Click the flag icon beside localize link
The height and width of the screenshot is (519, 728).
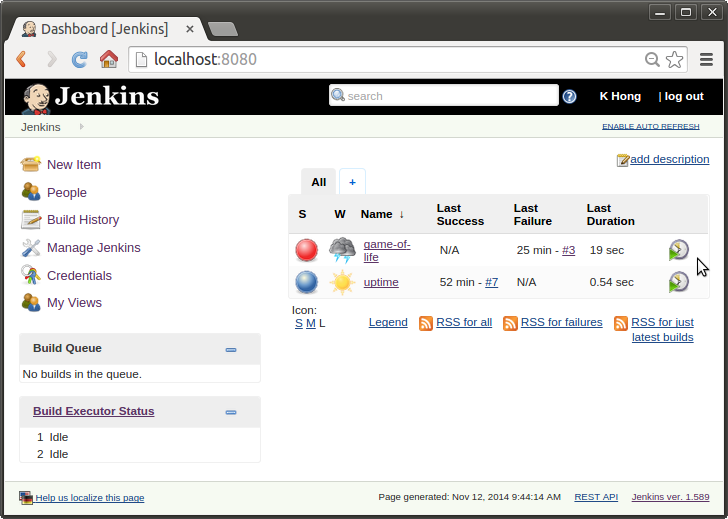point(26,498)
